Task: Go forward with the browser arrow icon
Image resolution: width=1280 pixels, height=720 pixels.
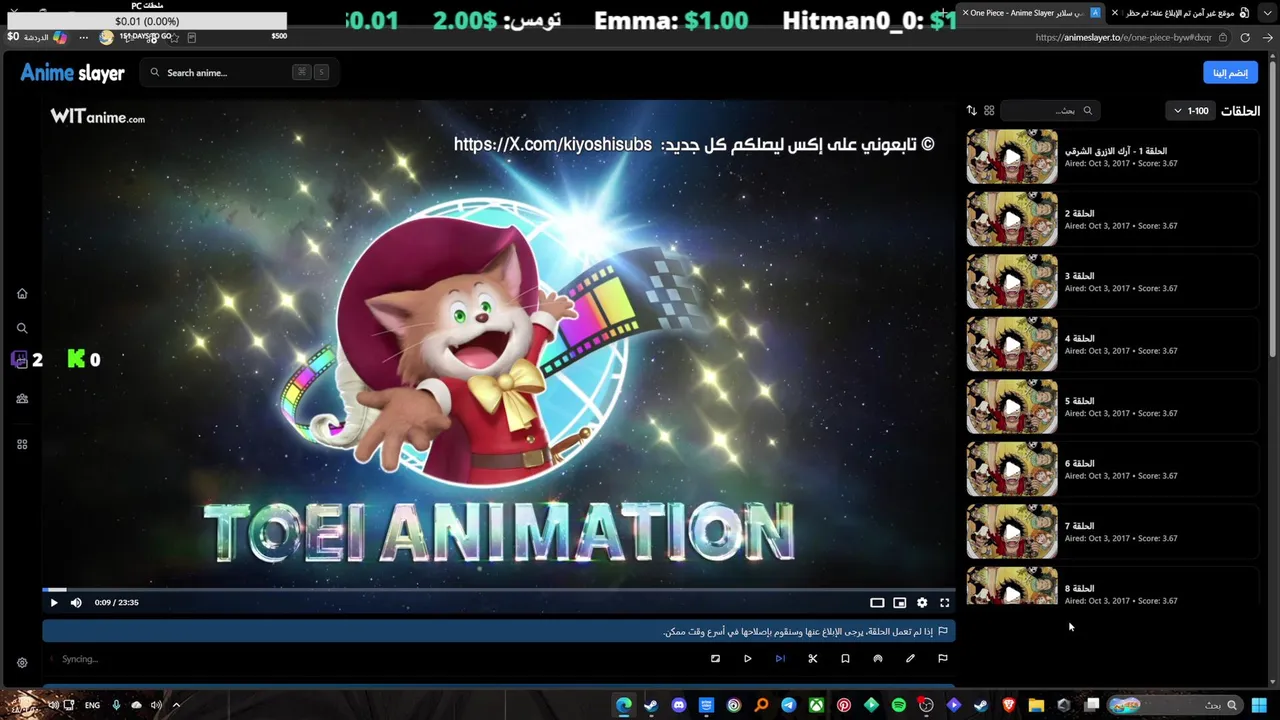Action: [1268, 38]
